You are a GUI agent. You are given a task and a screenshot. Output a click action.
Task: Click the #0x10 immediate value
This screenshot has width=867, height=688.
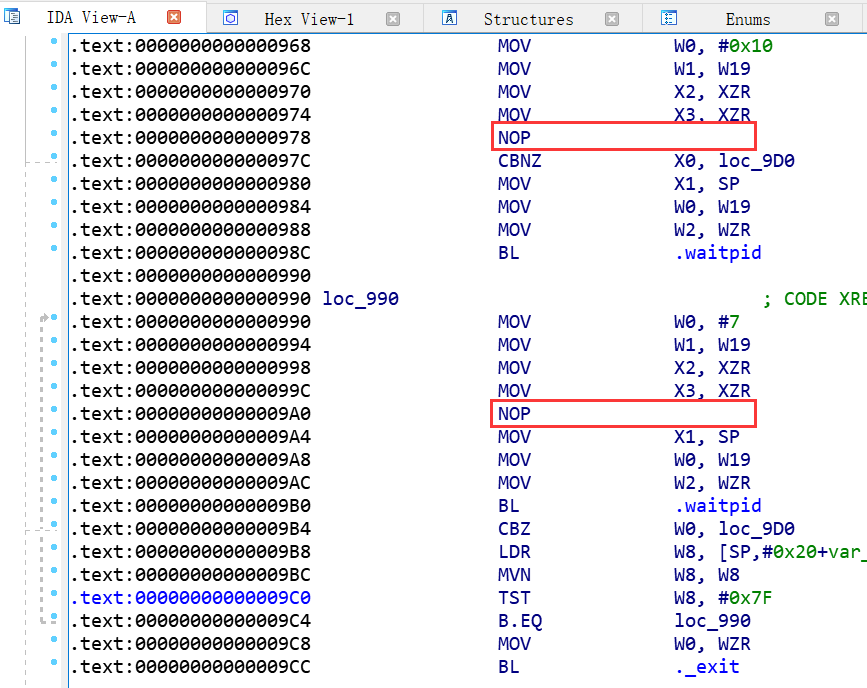click(745, 45)
